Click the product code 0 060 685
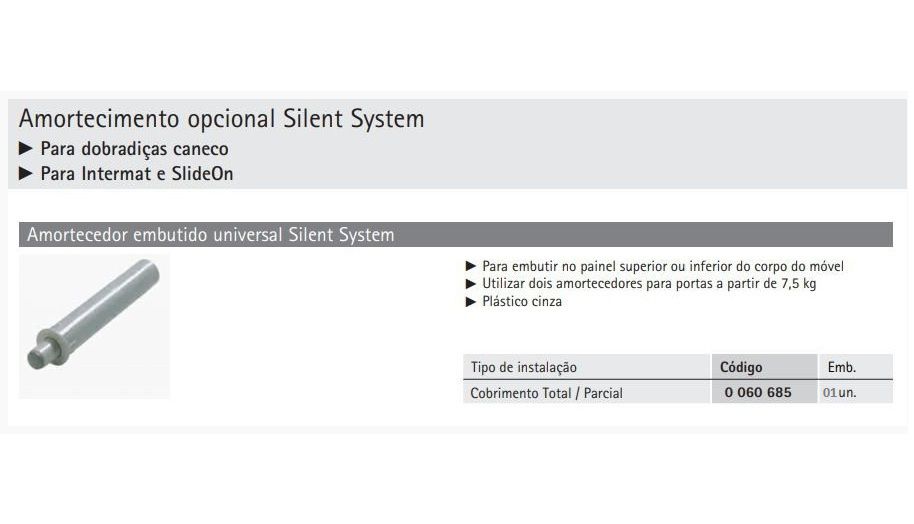 (758, 392)
